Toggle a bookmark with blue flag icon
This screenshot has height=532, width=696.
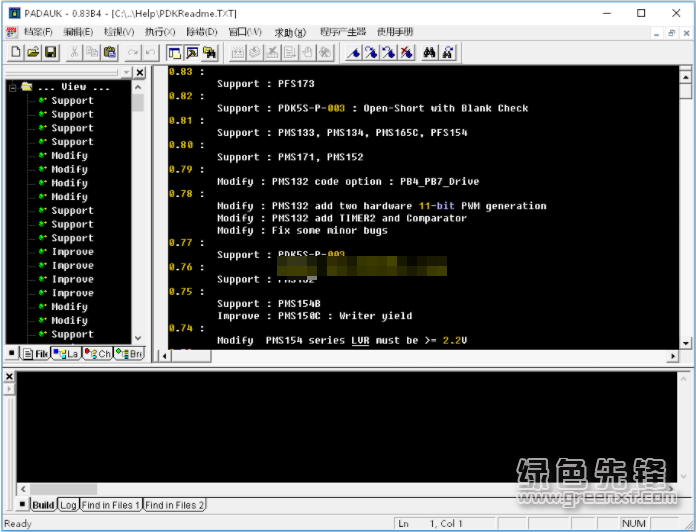(354, 52)
